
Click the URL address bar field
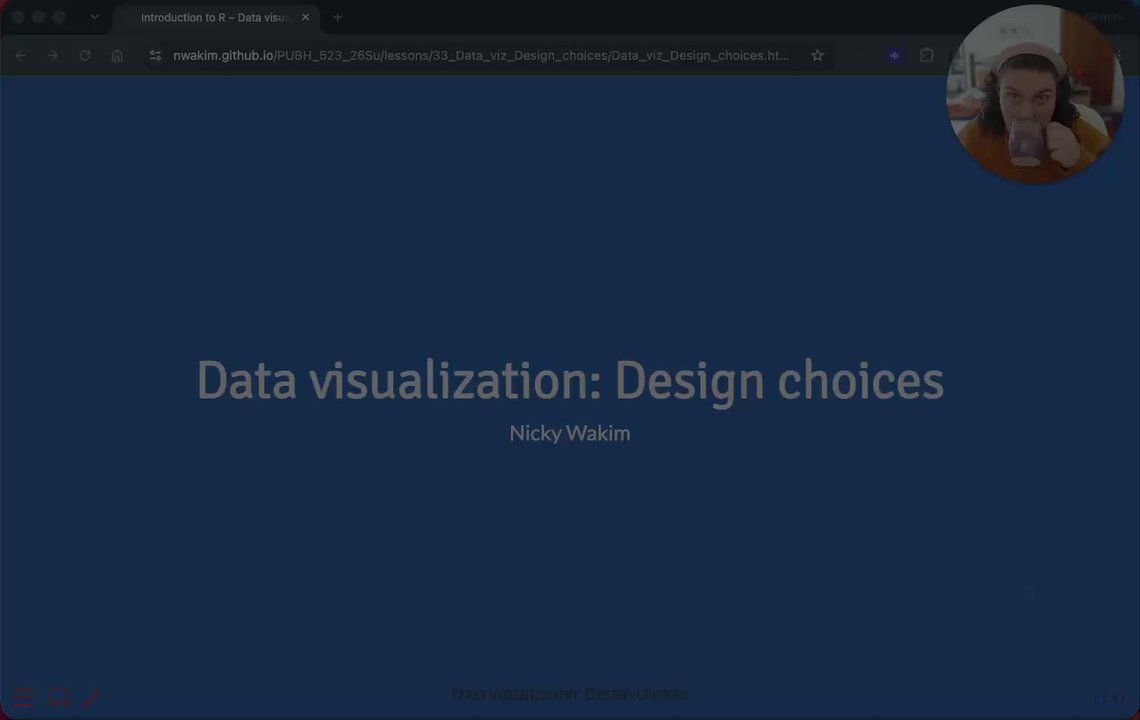pos(481,55)
